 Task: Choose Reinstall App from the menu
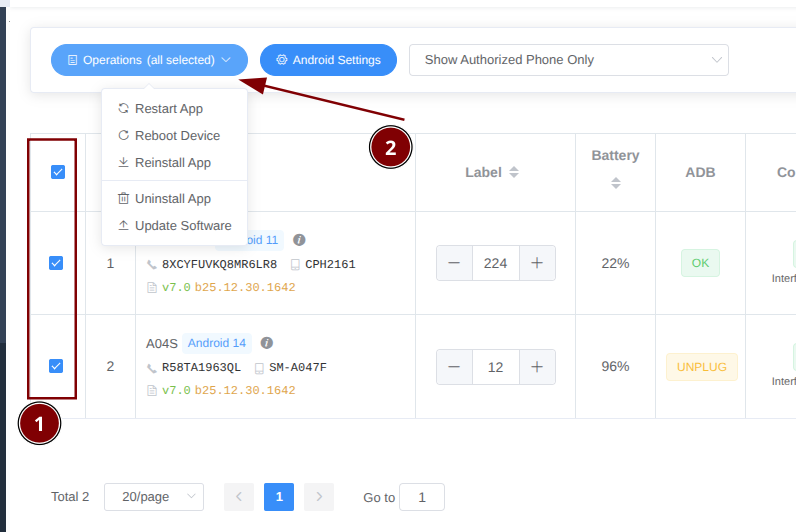(172, 162)
